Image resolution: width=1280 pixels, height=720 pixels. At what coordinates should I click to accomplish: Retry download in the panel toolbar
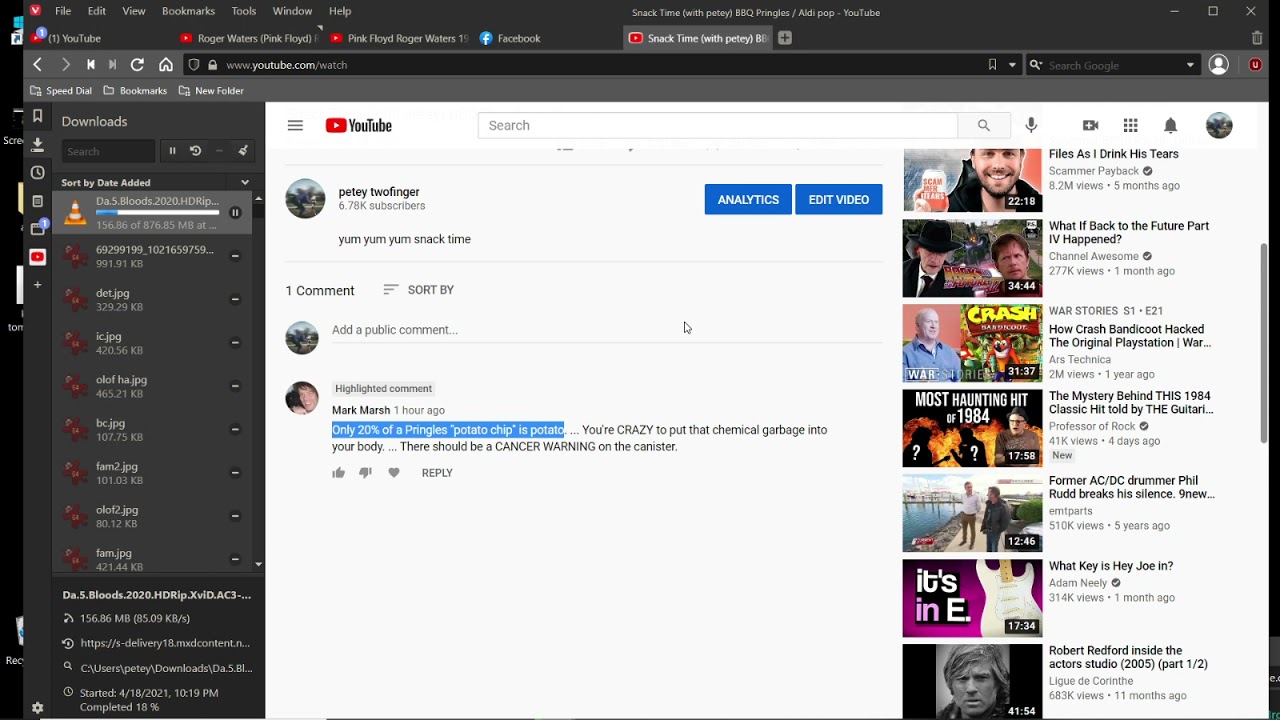click(x=196, y=151)
